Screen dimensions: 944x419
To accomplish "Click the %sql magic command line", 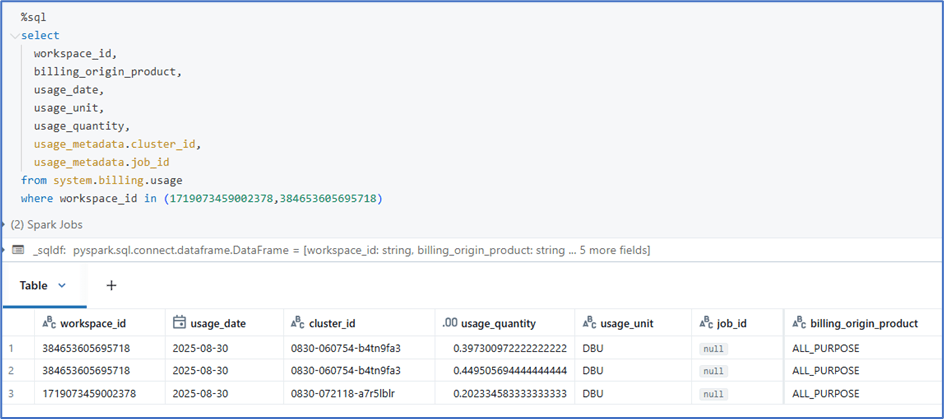I will coord(34,18).
